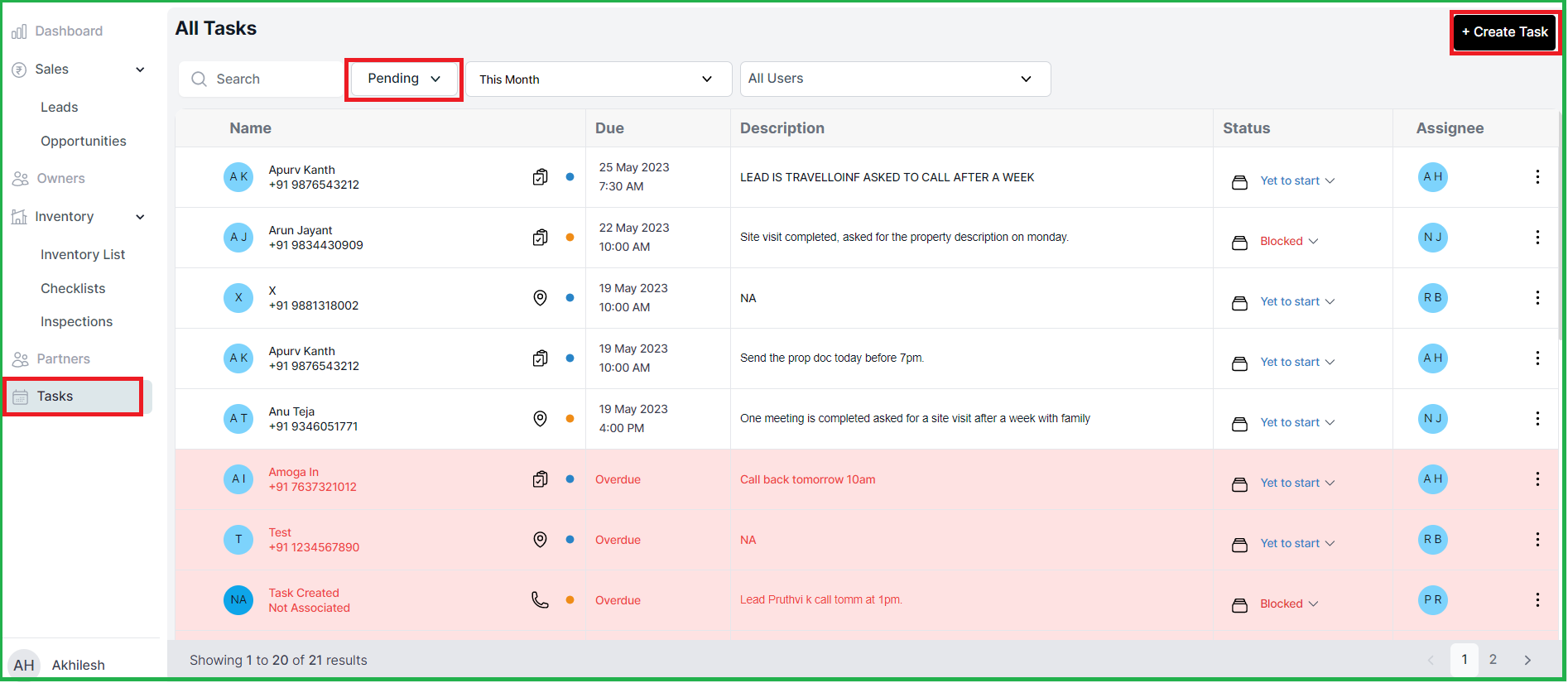
Task: Open Amoga In overdue contact name
Action: click(293, 472)
